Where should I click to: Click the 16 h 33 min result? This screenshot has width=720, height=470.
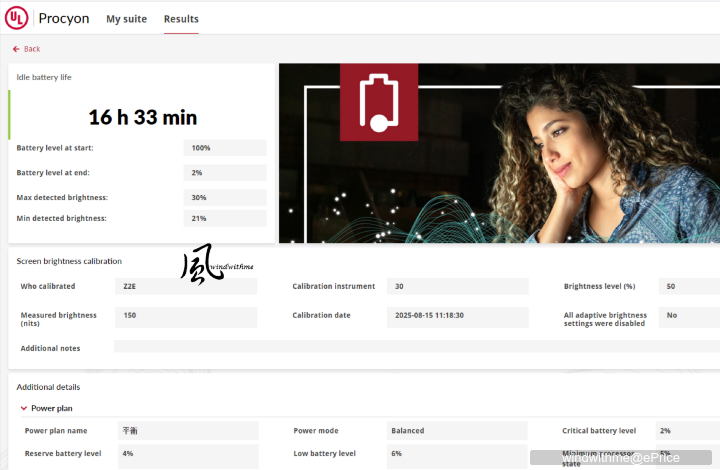[142, 117]
